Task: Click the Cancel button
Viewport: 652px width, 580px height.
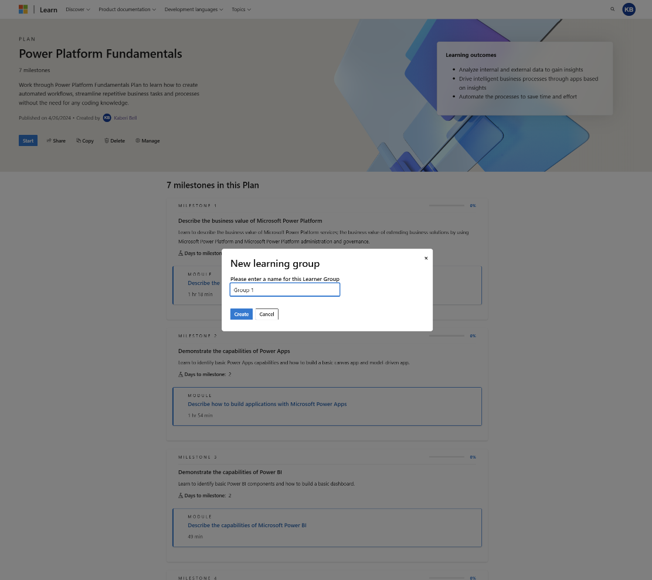Action: point(267,314)
